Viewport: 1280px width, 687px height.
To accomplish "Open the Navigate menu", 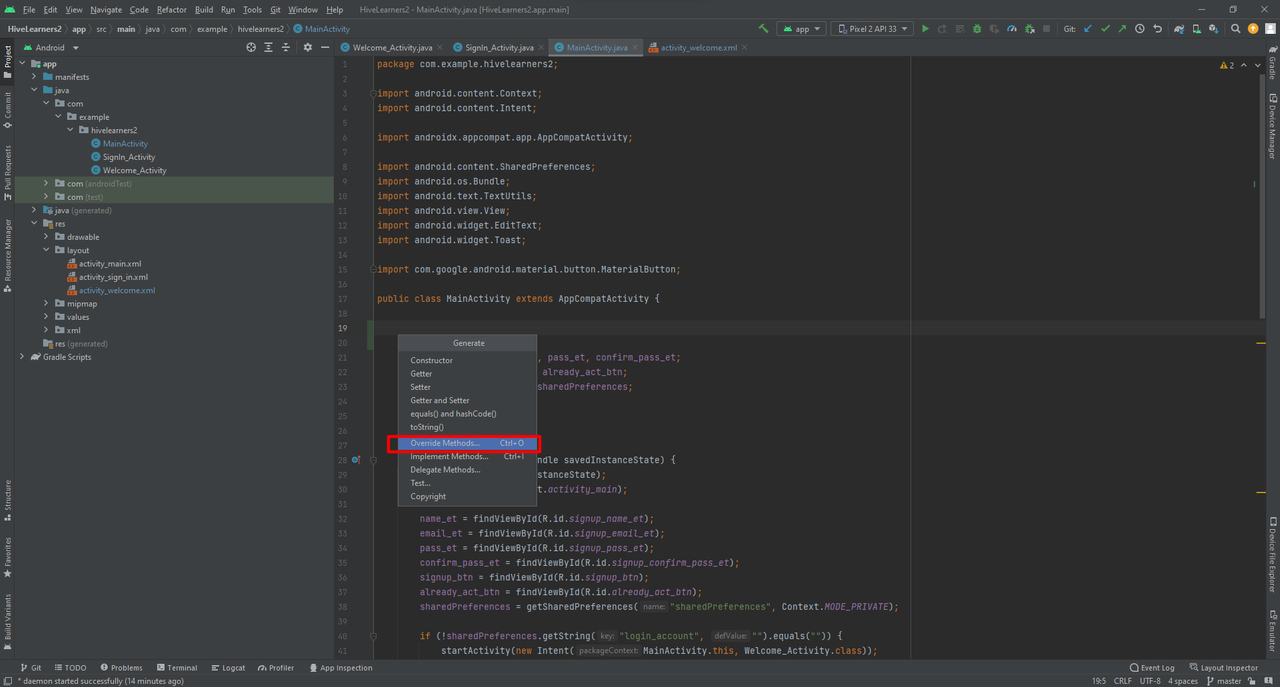I will click(x=105, y=10).
